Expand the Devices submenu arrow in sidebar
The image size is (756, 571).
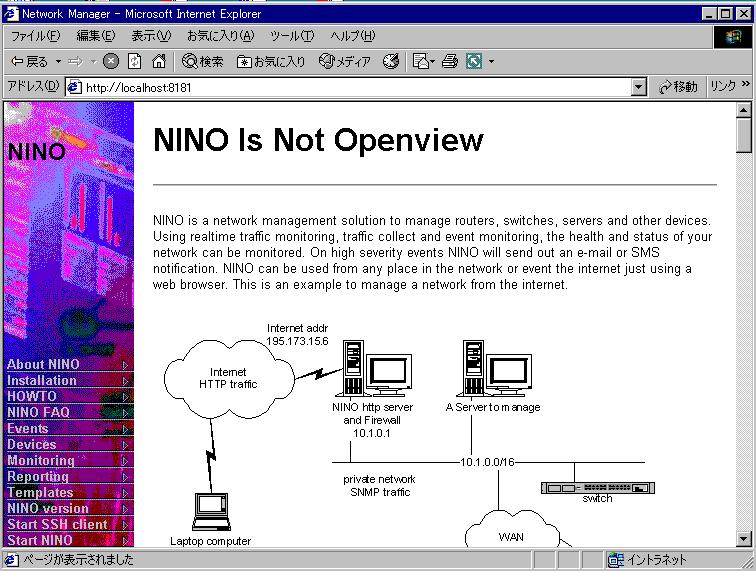[x=125, y=445]
